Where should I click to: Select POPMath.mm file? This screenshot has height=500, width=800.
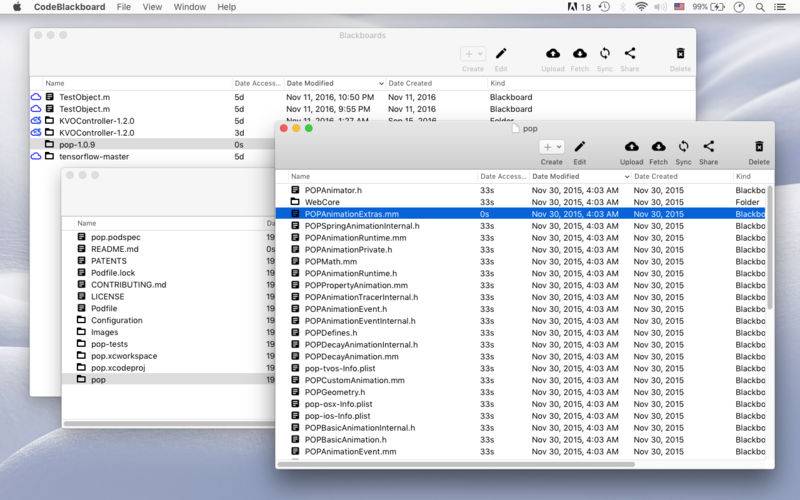tap(331, 262)
